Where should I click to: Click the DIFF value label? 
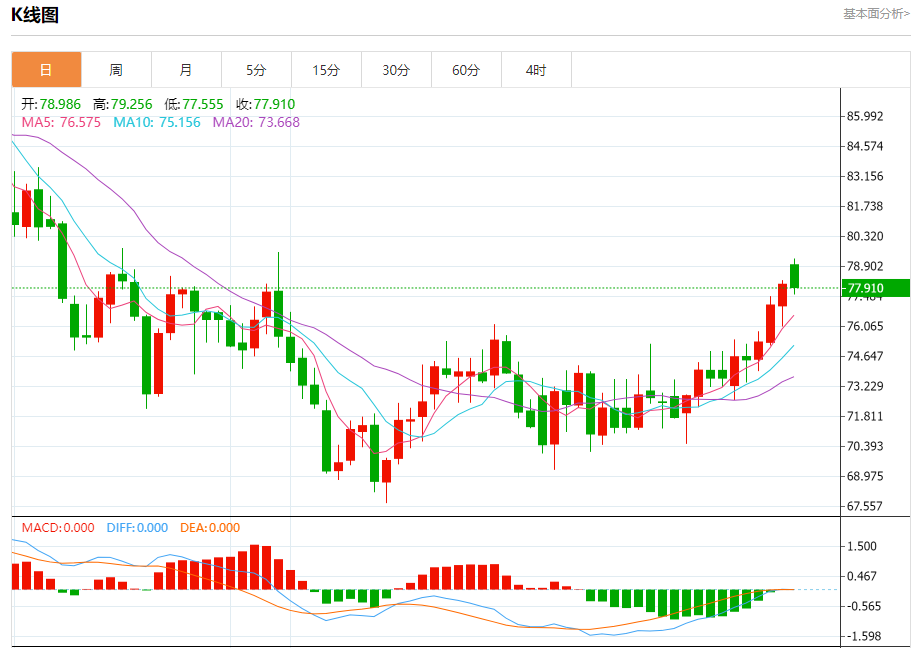click(137, 528)
